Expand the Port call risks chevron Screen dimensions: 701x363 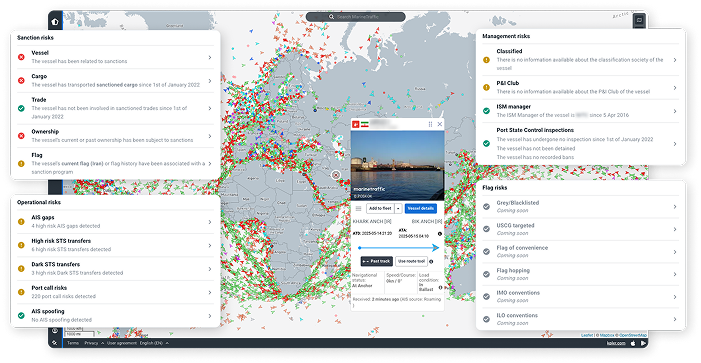tap(210, 292)
